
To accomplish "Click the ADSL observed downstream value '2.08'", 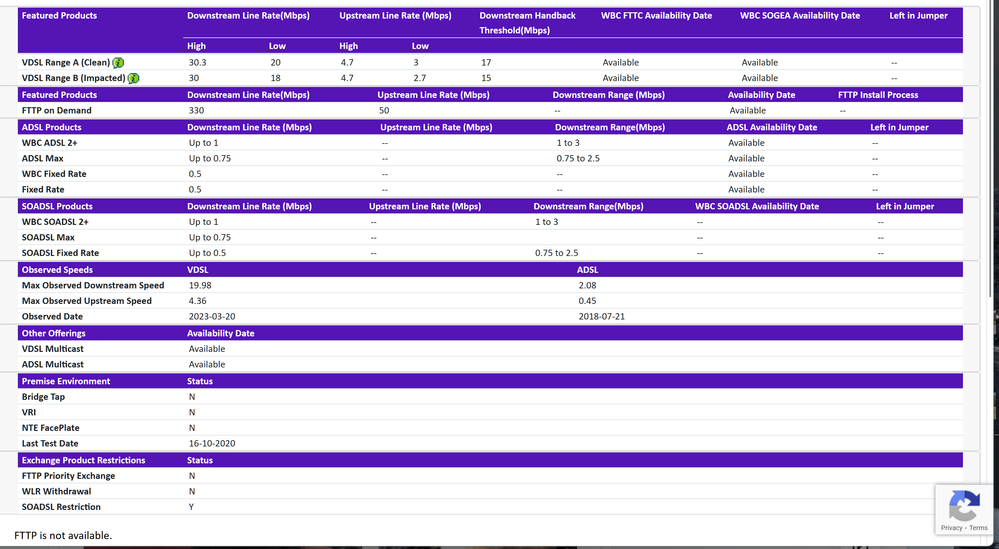I will (x=587, y=285).
